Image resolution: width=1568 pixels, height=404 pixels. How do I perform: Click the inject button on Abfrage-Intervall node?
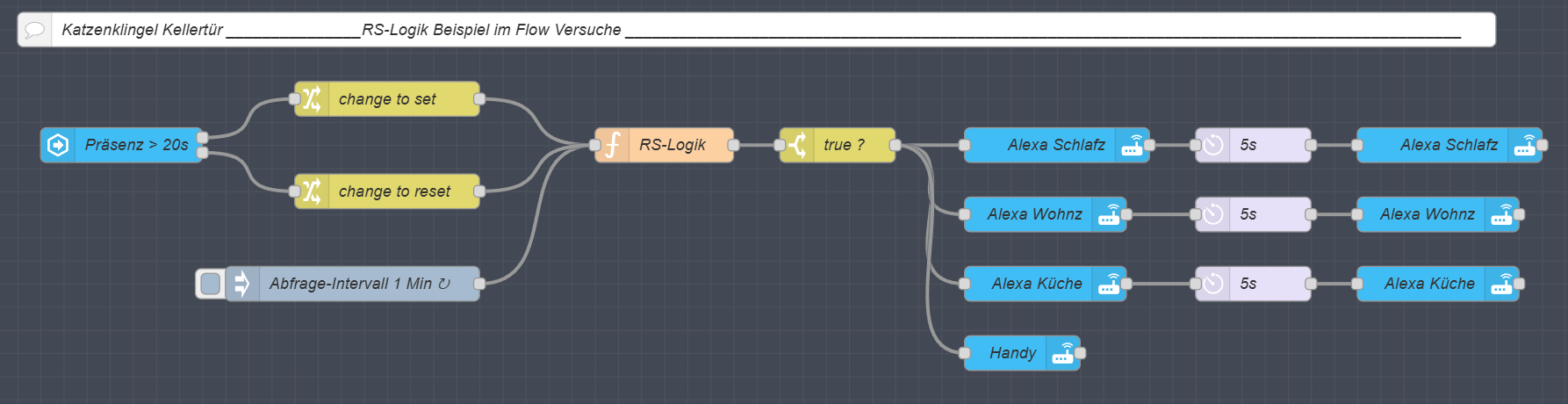click(210, 284)
